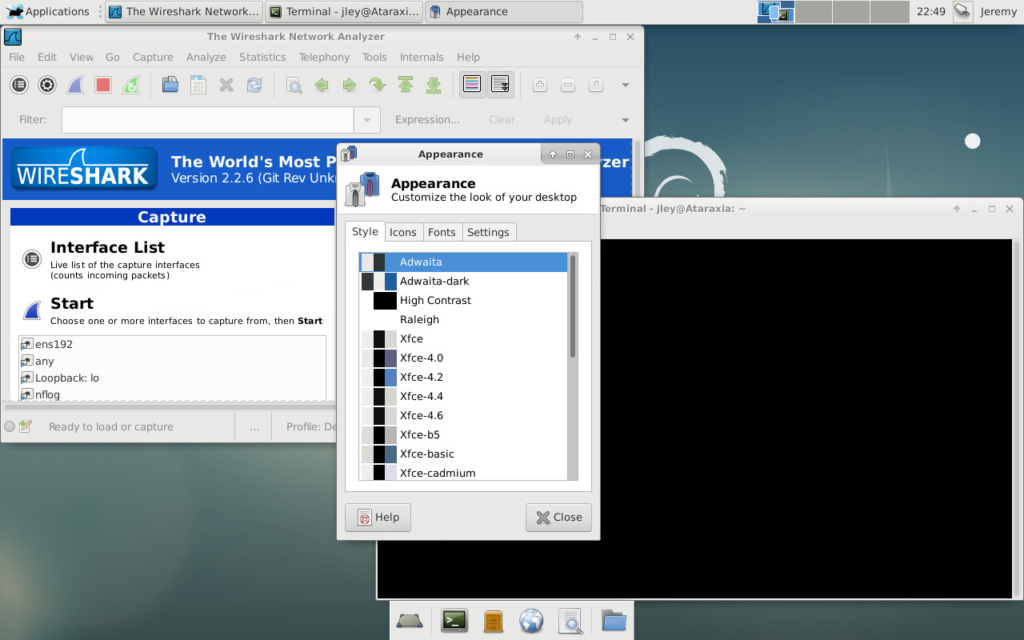Expand filter toolbar overflow arrow

pyautogui.click(x=625, y=120)
